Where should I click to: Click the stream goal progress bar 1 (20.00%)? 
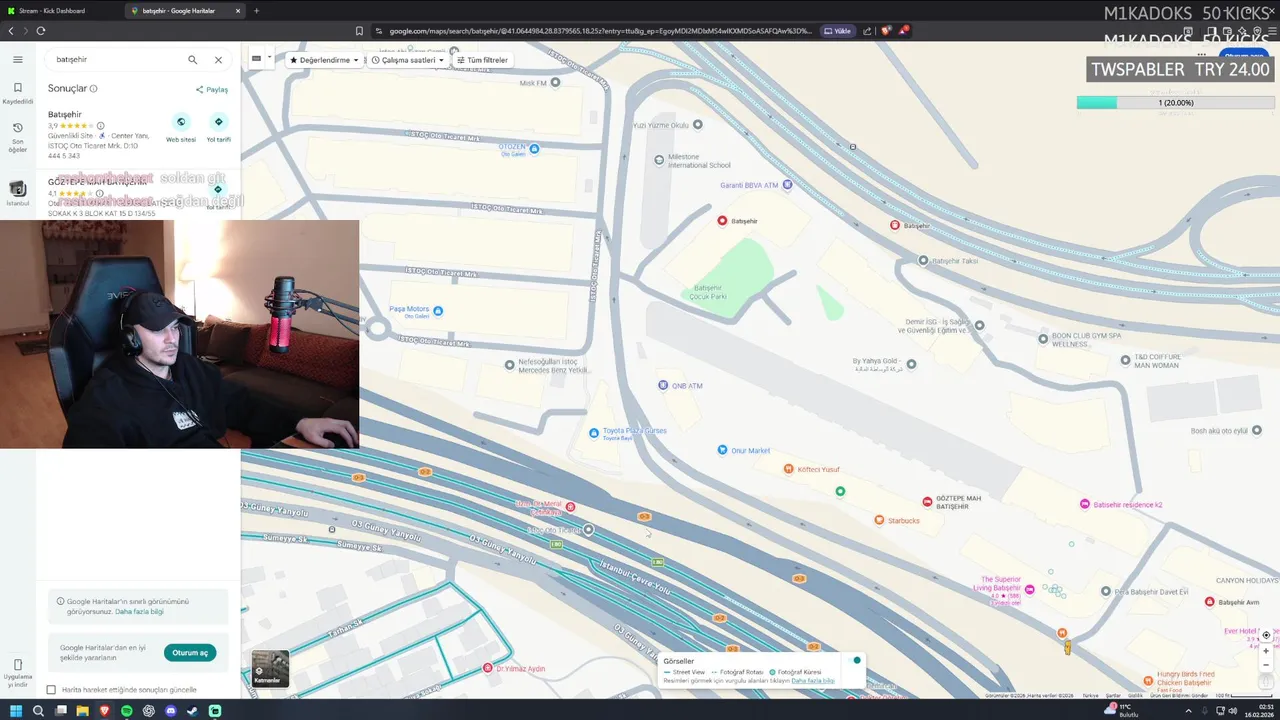(x=1176, y=102)
